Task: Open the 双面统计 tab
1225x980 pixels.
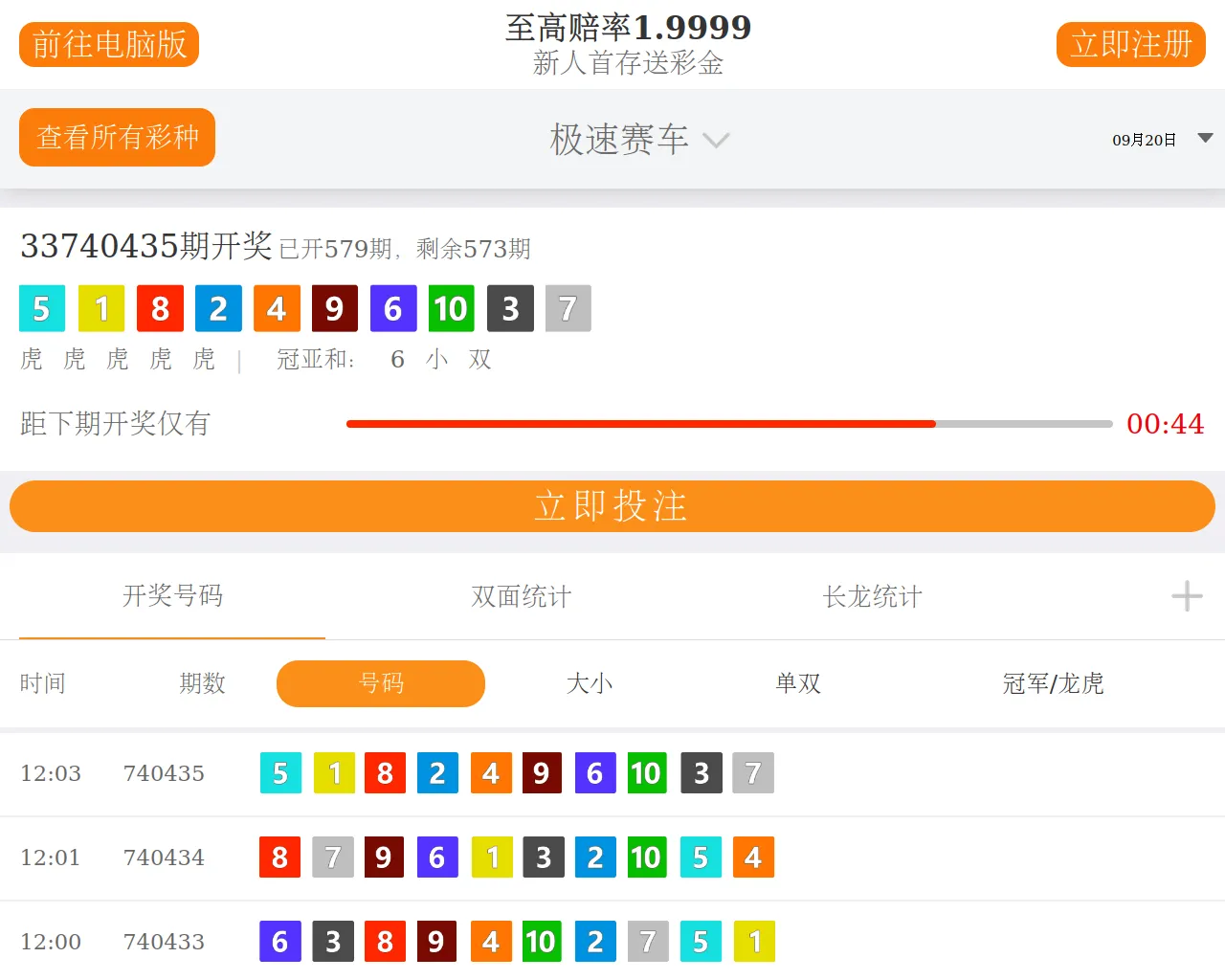Action: click(522, 596)
